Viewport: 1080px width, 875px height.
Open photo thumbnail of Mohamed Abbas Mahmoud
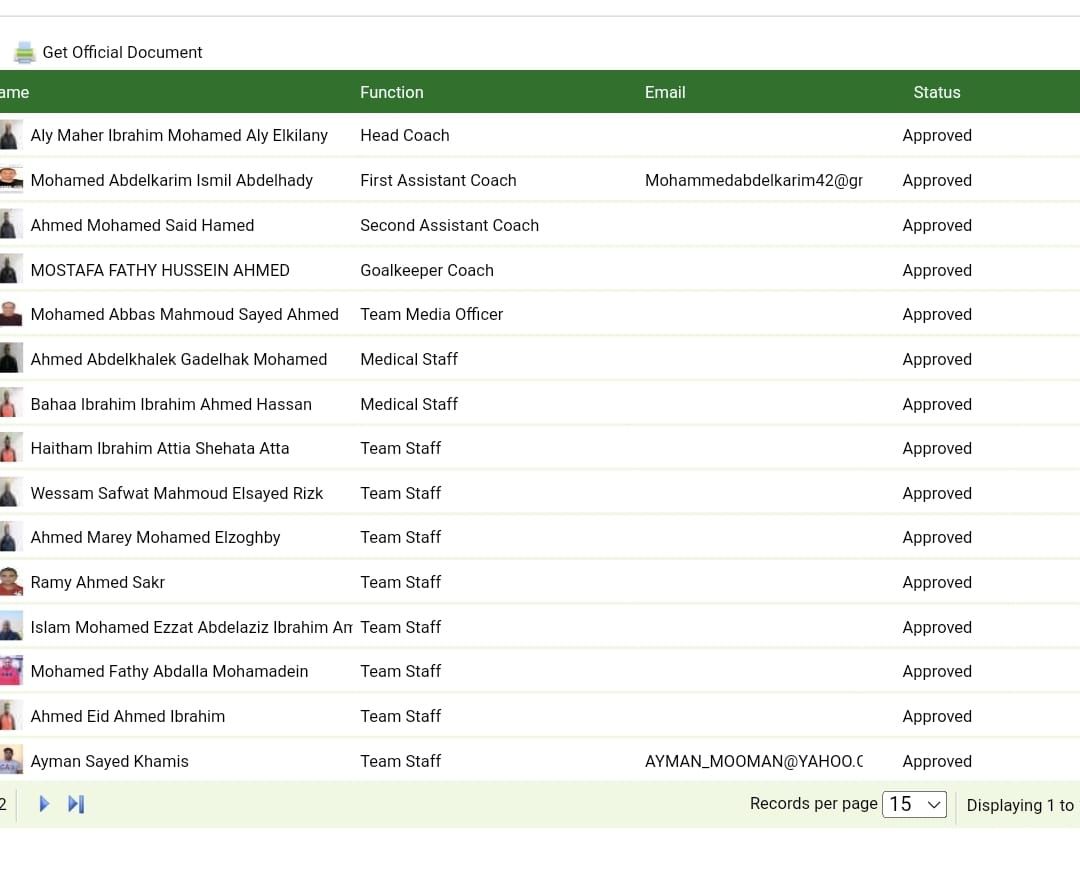point(11,314)
